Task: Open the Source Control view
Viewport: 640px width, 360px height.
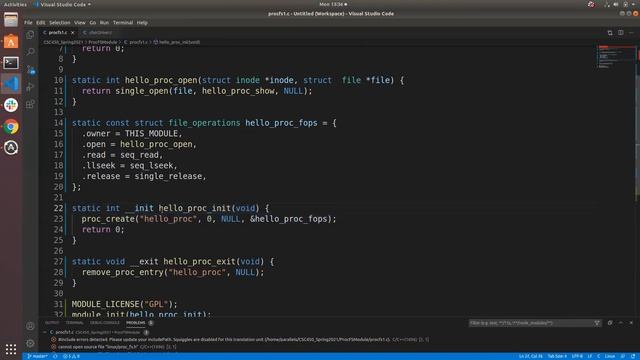Action: coord(31,69)
